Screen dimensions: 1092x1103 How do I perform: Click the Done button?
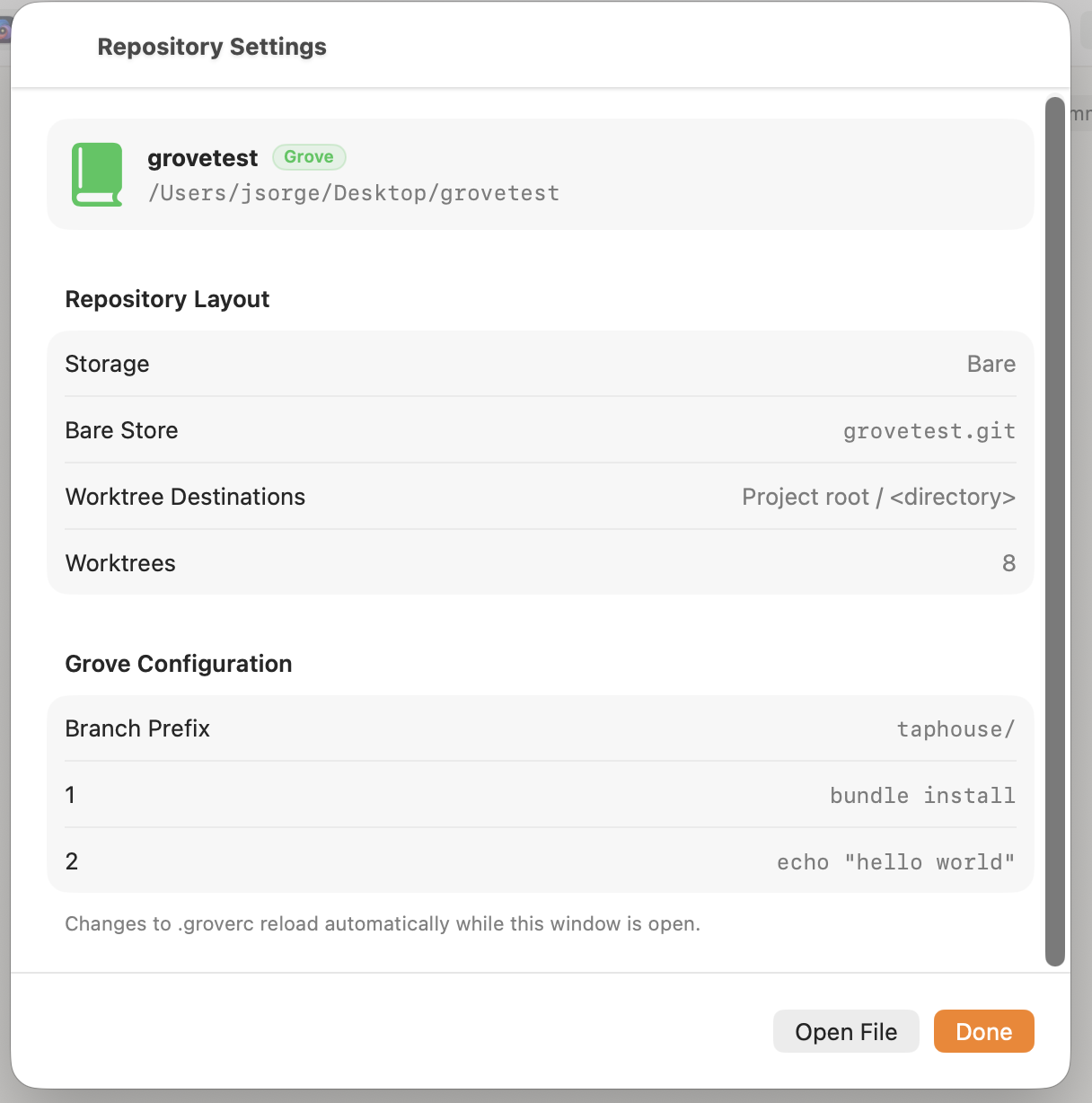click(x=983, y=1031)
